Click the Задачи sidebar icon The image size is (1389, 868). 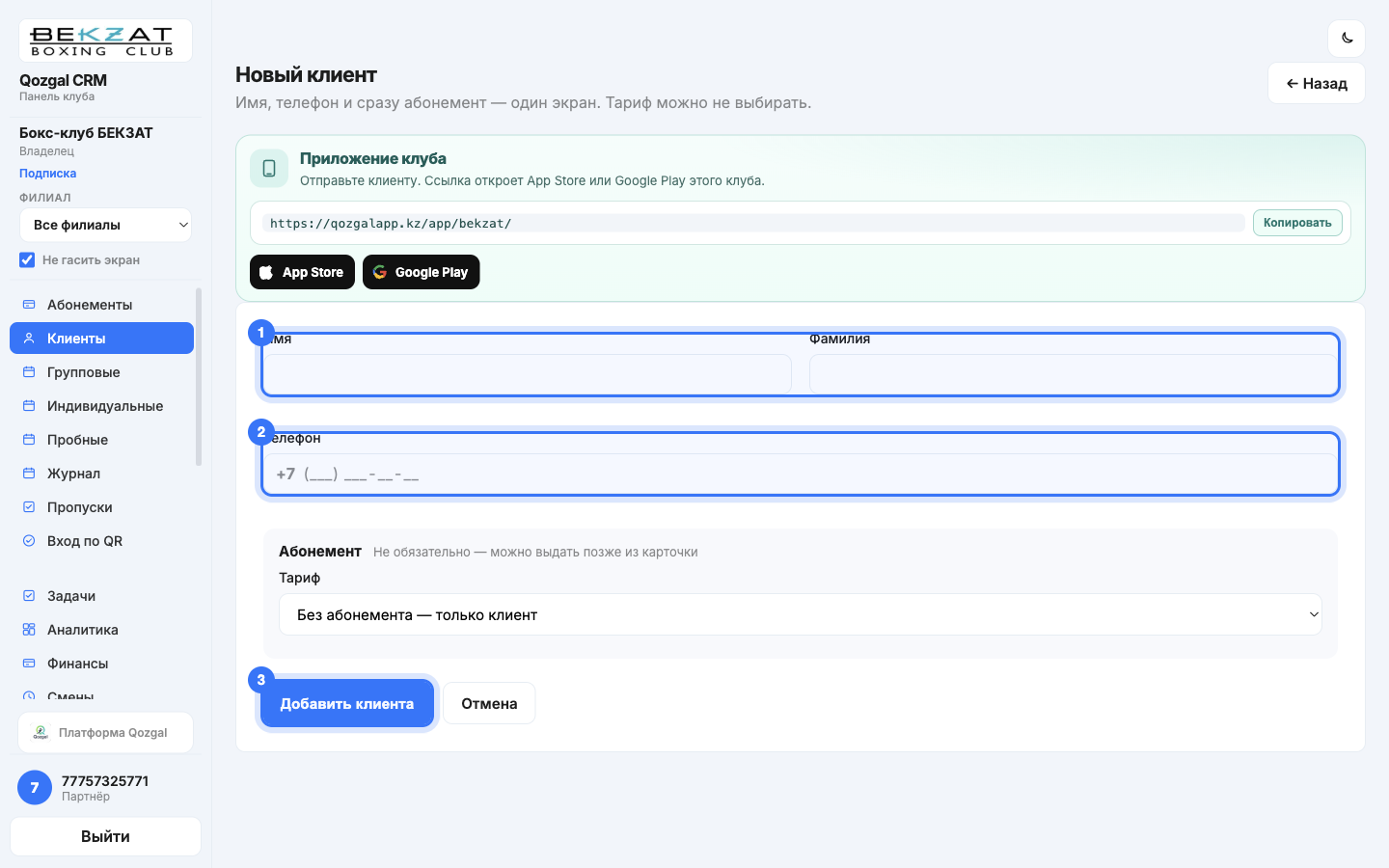(29, 596)
